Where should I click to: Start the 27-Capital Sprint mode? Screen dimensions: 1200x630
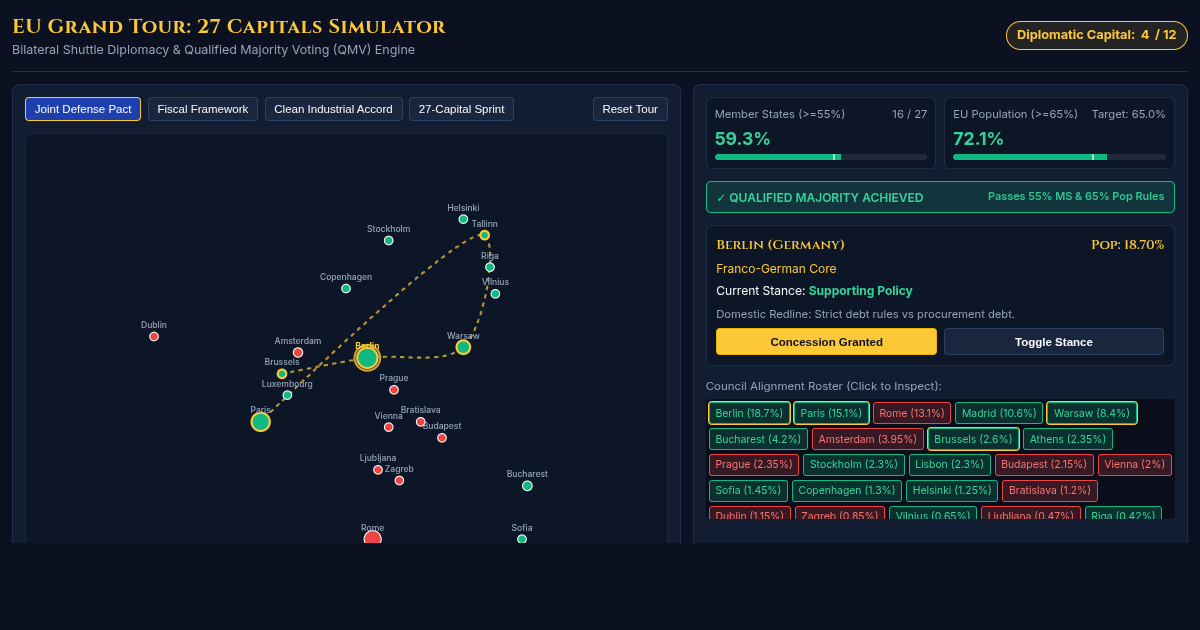(461, 109)
